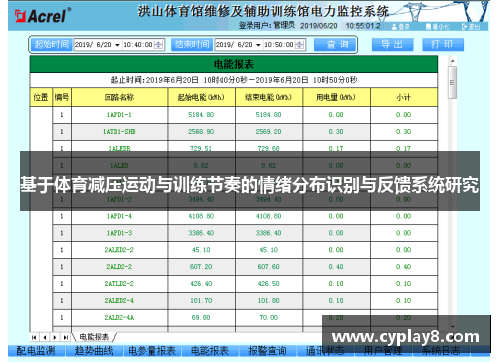Go to next sheet with navigation arrow
The image size is (500, 362).
55,337
